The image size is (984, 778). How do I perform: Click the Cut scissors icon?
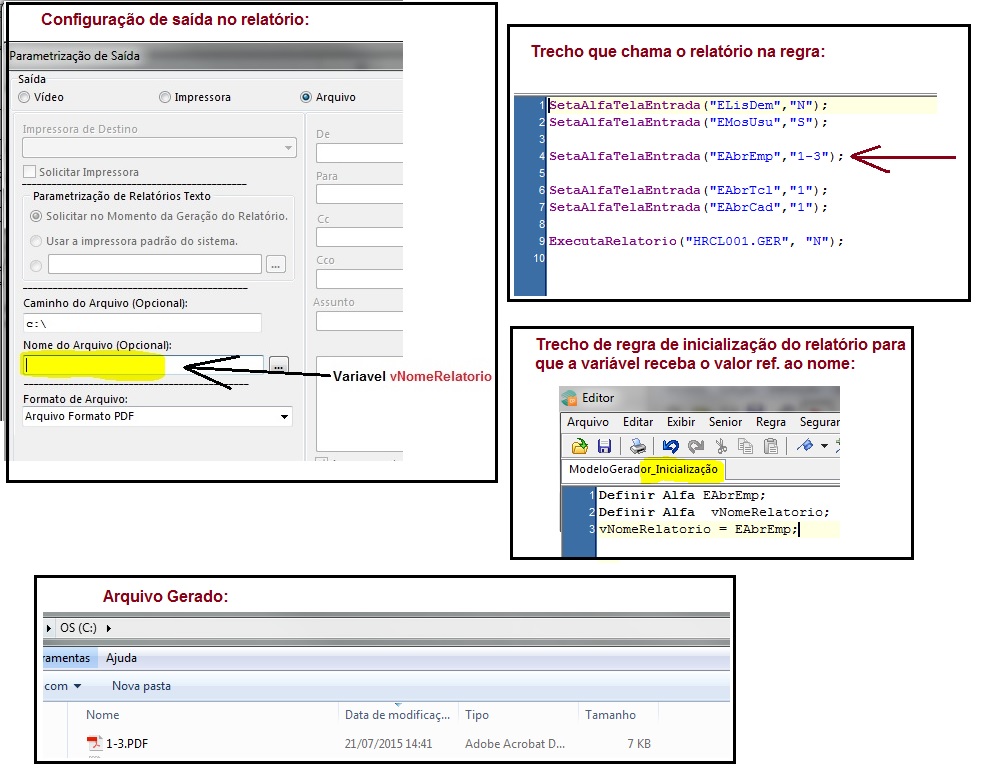(x=720, y=446)
